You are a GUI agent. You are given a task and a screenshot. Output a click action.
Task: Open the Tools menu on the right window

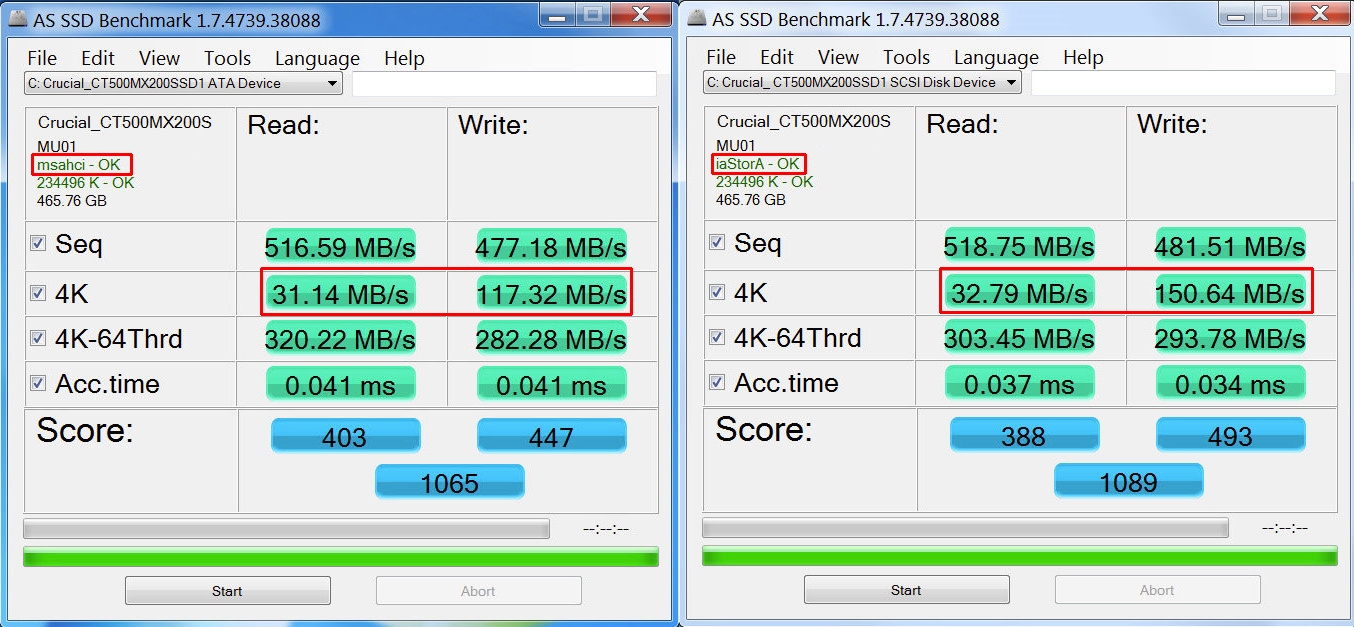[906, 57]
